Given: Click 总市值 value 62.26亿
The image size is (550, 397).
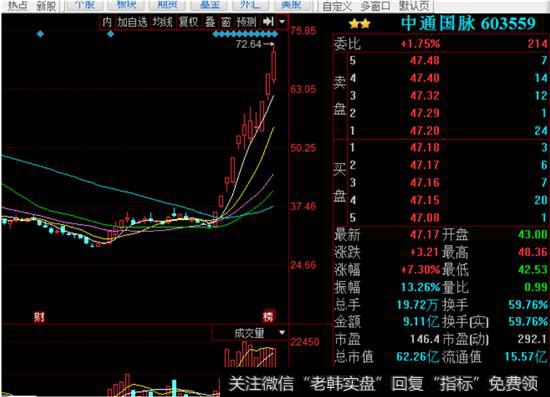Looking at the screenshot, I should click(x=417, y=357).
